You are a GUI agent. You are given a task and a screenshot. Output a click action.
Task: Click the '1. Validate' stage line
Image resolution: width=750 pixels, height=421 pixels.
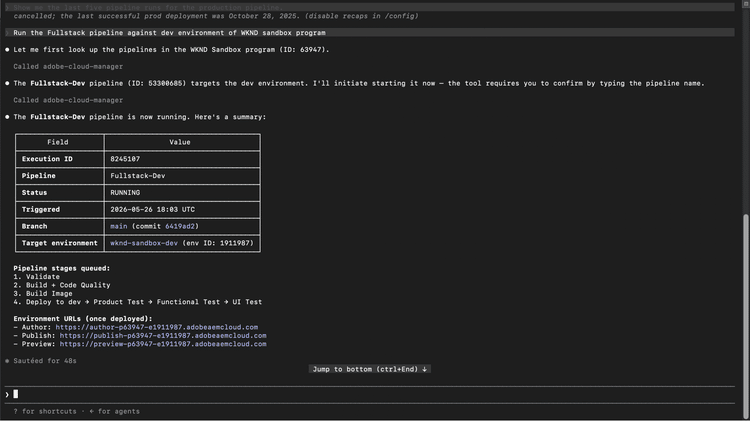pyautogui.click(x=36, y=277)
